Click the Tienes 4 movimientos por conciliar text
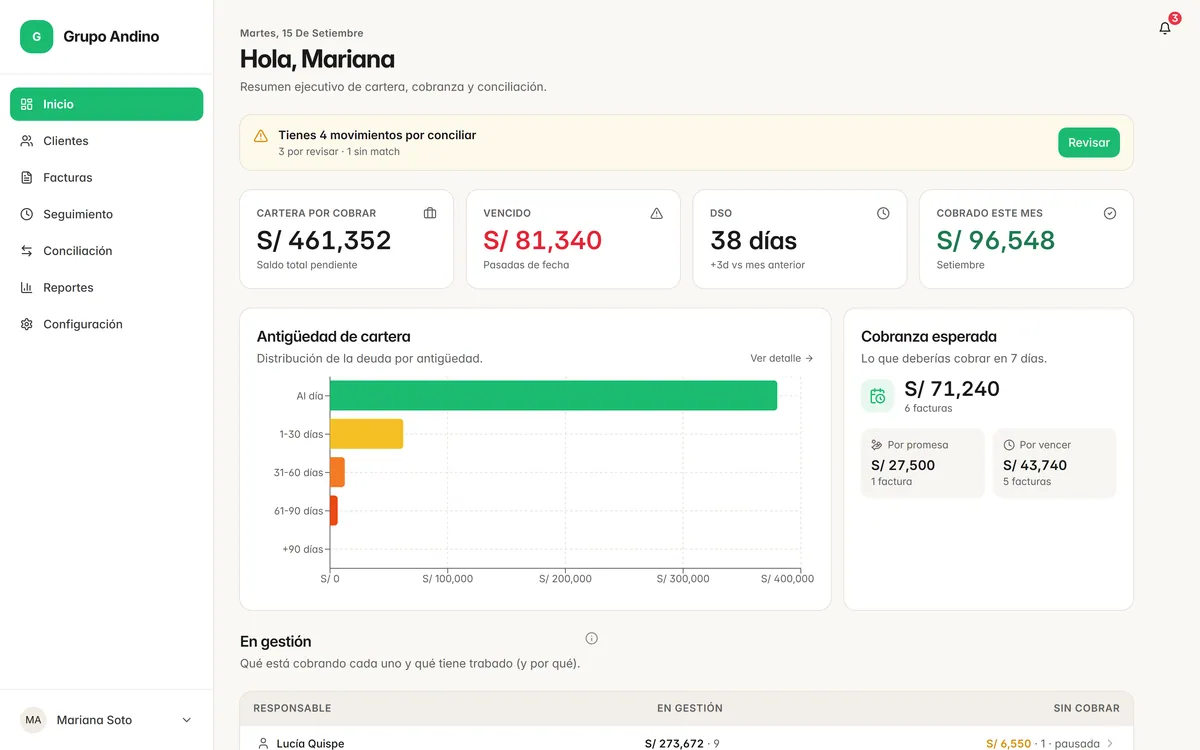This screenshot has height=750, width=1200. pyautogui.click(x=377, y=135)
